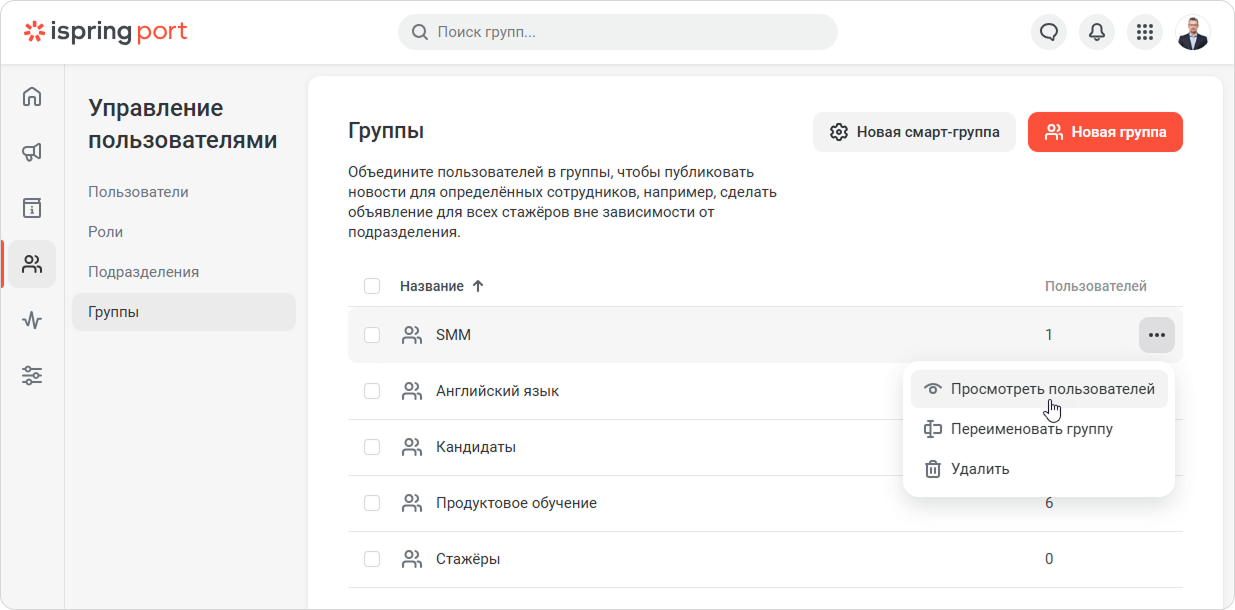Click the Новая группа button
The width and height of the screenshot is (1235, 610).
pos(1105,132)
